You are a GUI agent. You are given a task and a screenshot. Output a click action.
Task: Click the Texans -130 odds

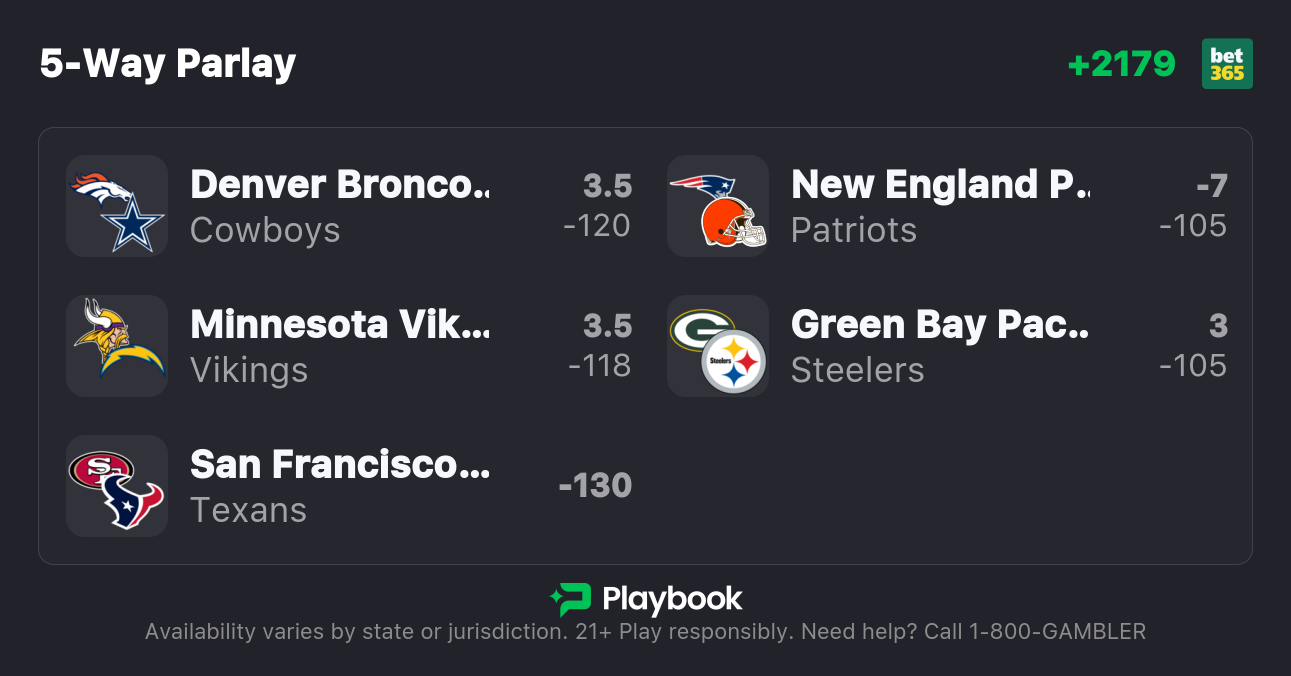point(595,486)
